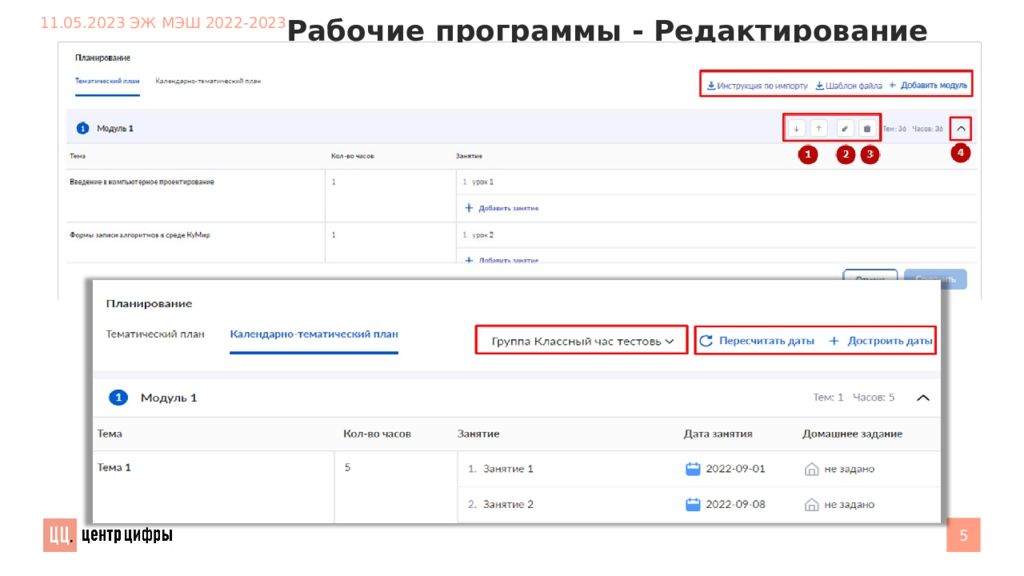Viewport: 1024px width, 576px height.
Task: Open calendar icon for date 2022-09-01
Action: 693,468
